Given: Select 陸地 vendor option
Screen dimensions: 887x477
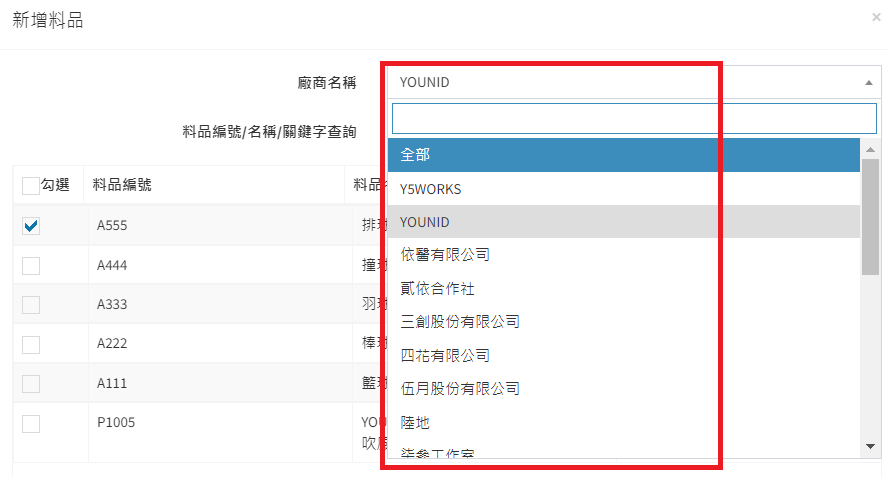Looking at the screenshot, I should [x=624, y=422].
